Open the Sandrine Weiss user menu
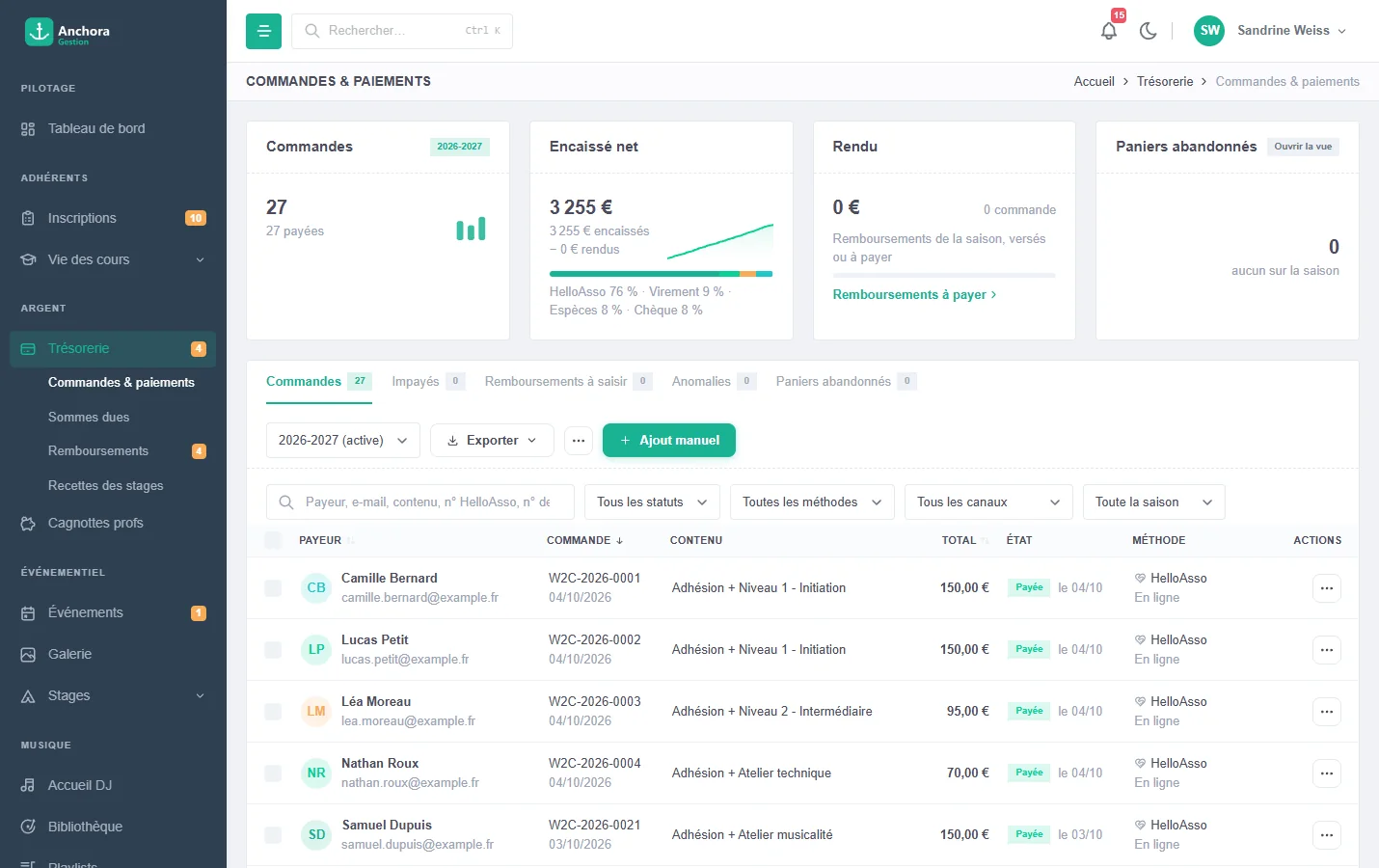The height and width of the screenshot is (868, 1379). click(1270, 31)
